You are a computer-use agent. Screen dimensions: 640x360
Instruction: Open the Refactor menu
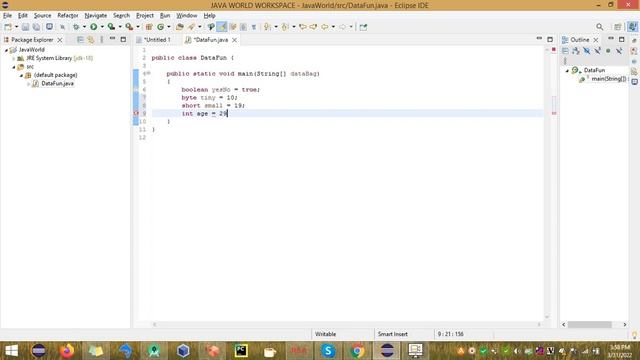[68, 16]
